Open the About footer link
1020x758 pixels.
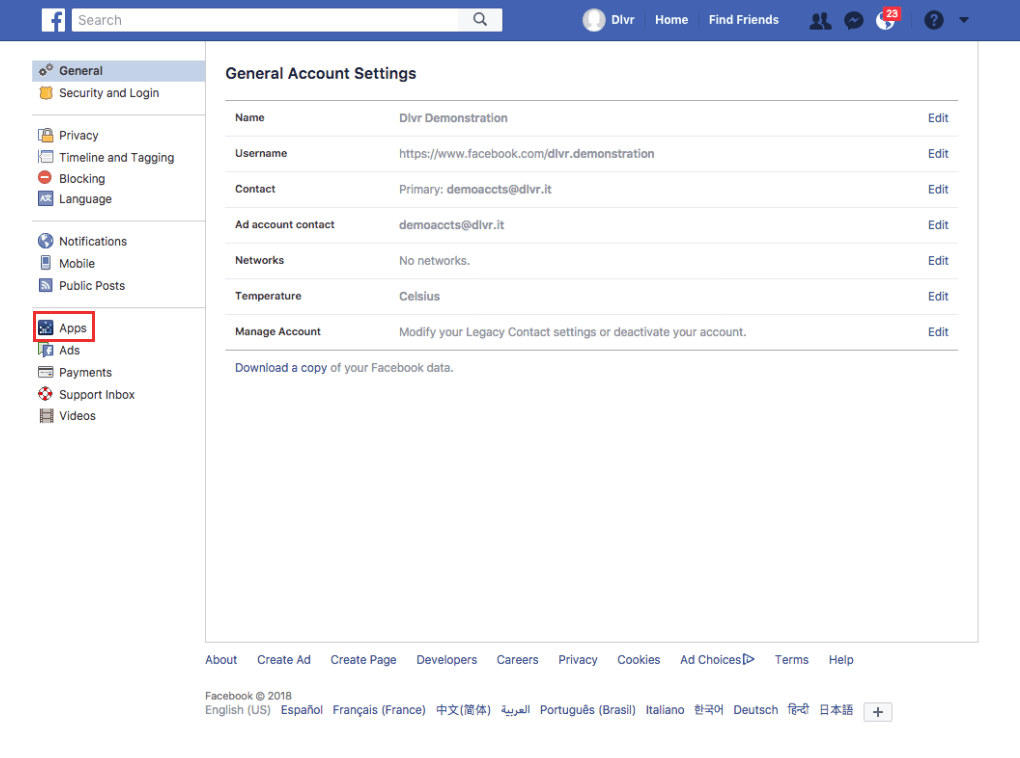pyautogui.click(x=221, y=660)
